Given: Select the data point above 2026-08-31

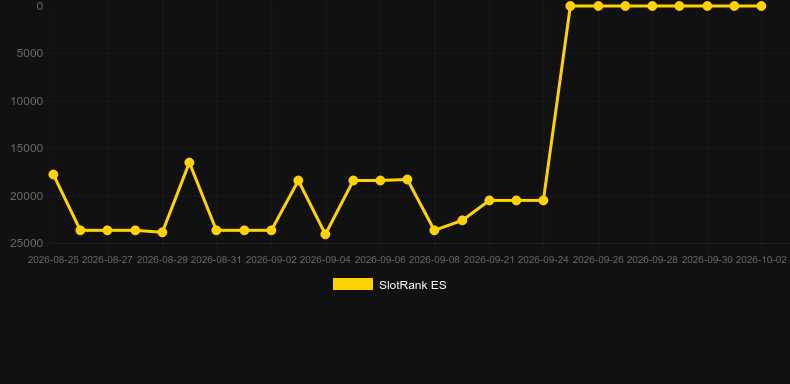Looking at the screenshot, I should point(217,230).
